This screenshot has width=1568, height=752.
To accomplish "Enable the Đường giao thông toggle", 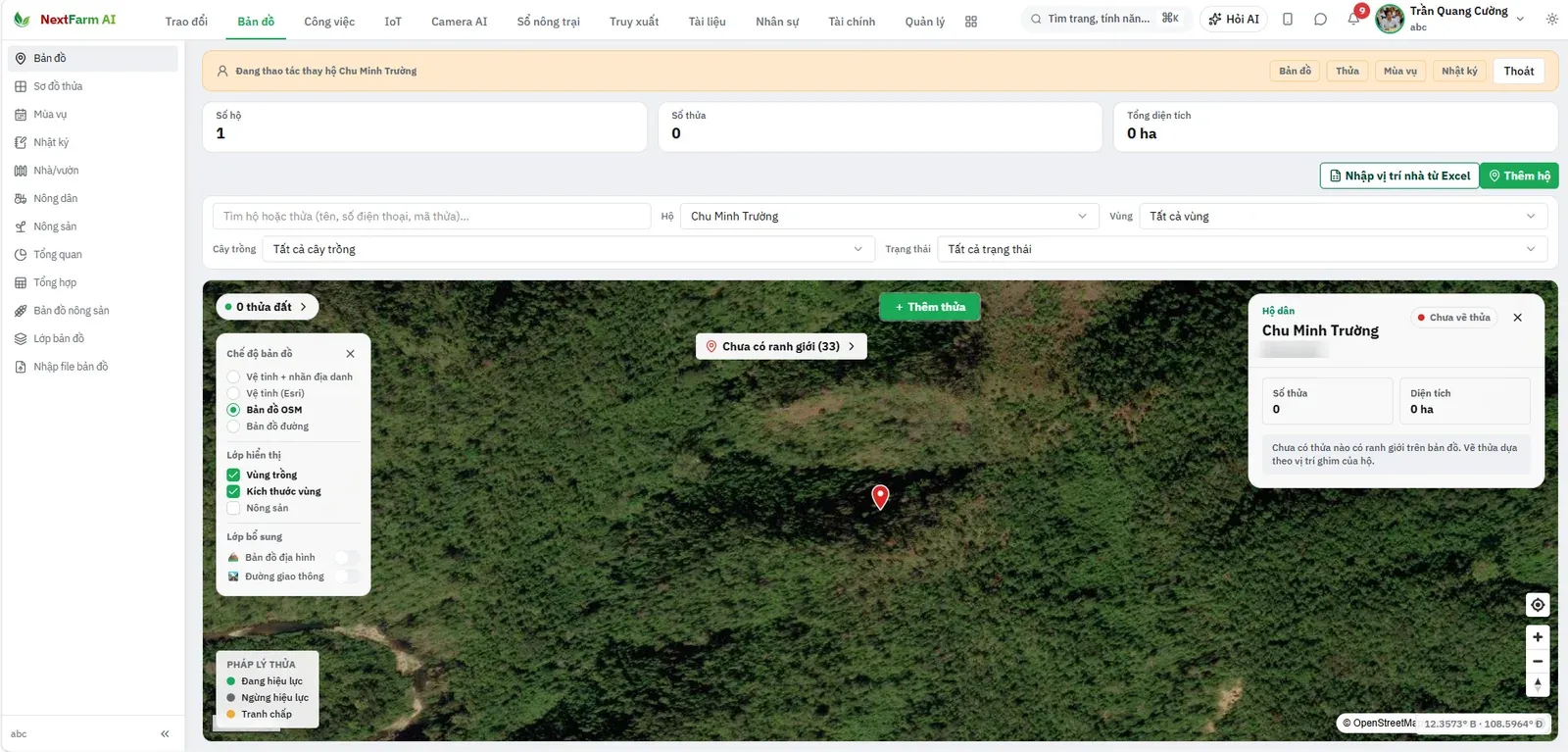I will click(347, 577).
